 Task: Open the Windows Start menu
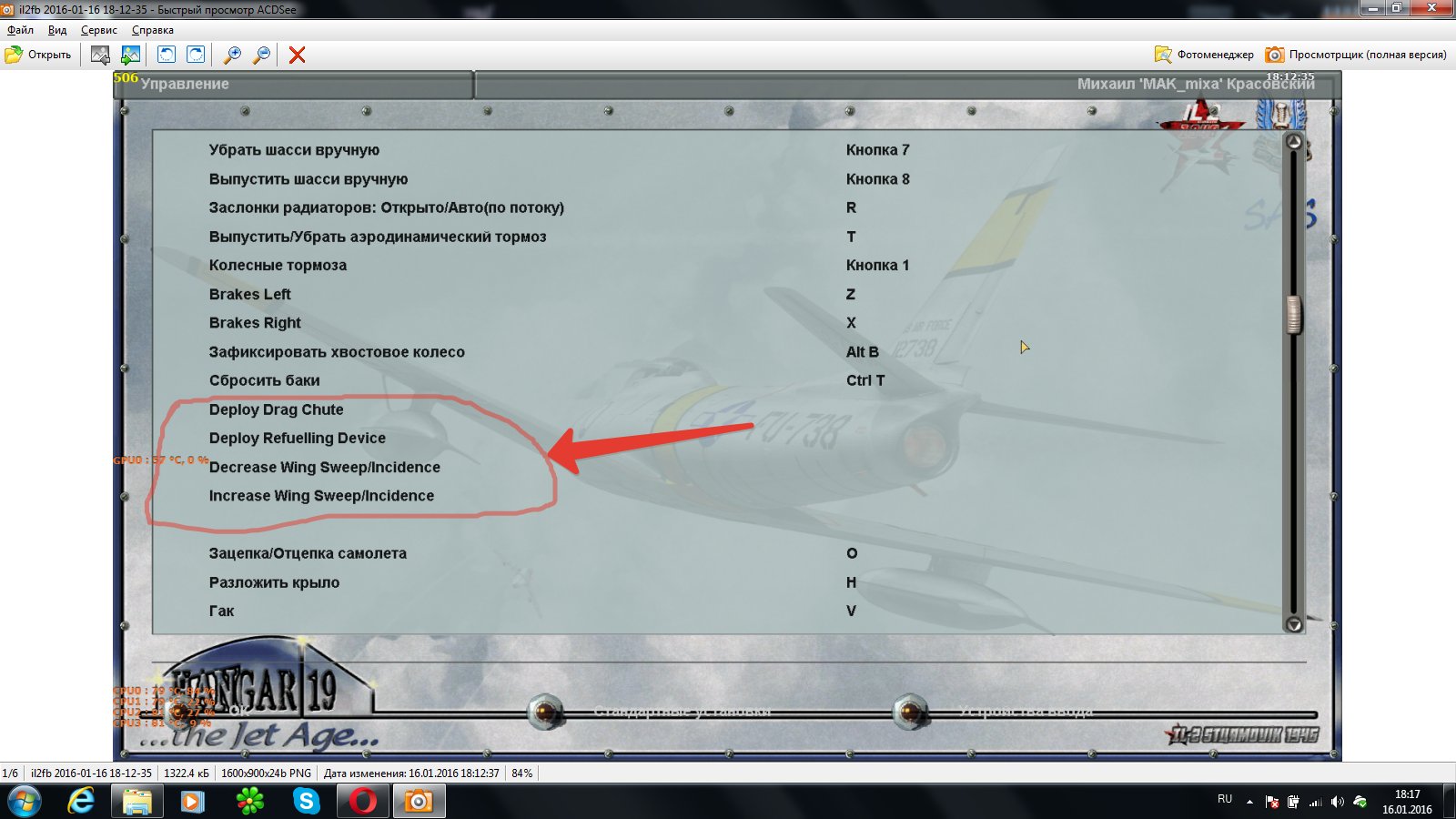point(24,802)
